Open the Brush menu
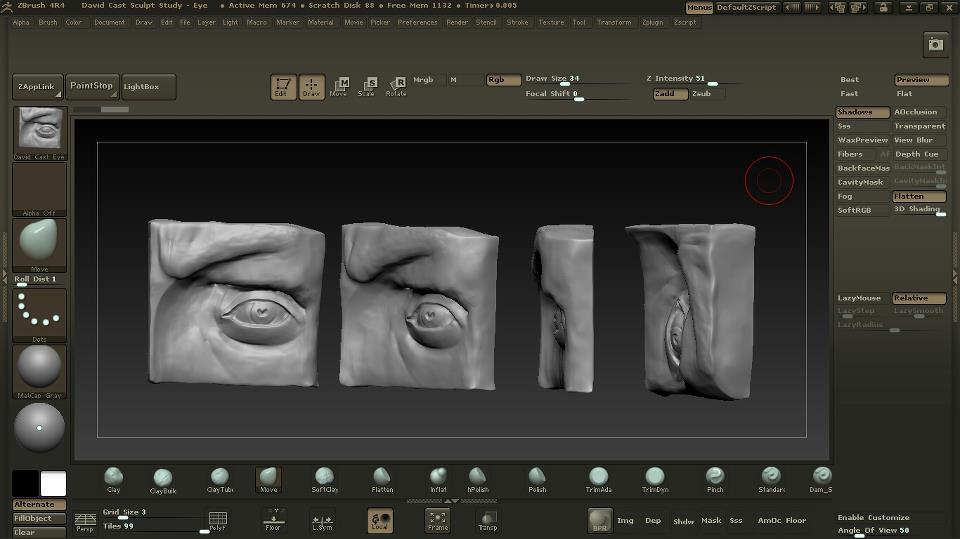The image size is (960, 539). (x=48, y=23)
